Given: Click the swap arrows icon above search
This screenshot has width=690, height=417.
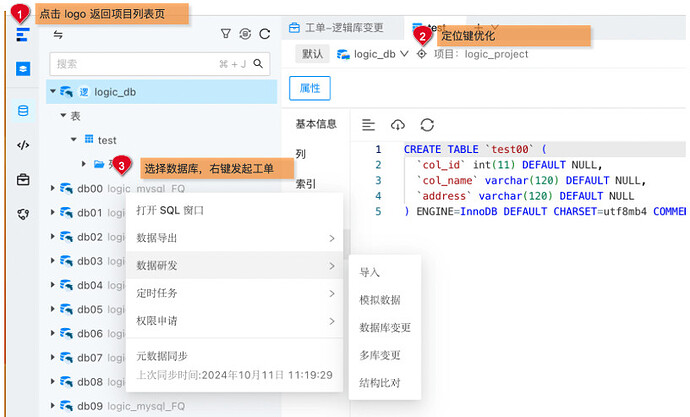Looking at the screenshot, I should click(x=58, y=34).
